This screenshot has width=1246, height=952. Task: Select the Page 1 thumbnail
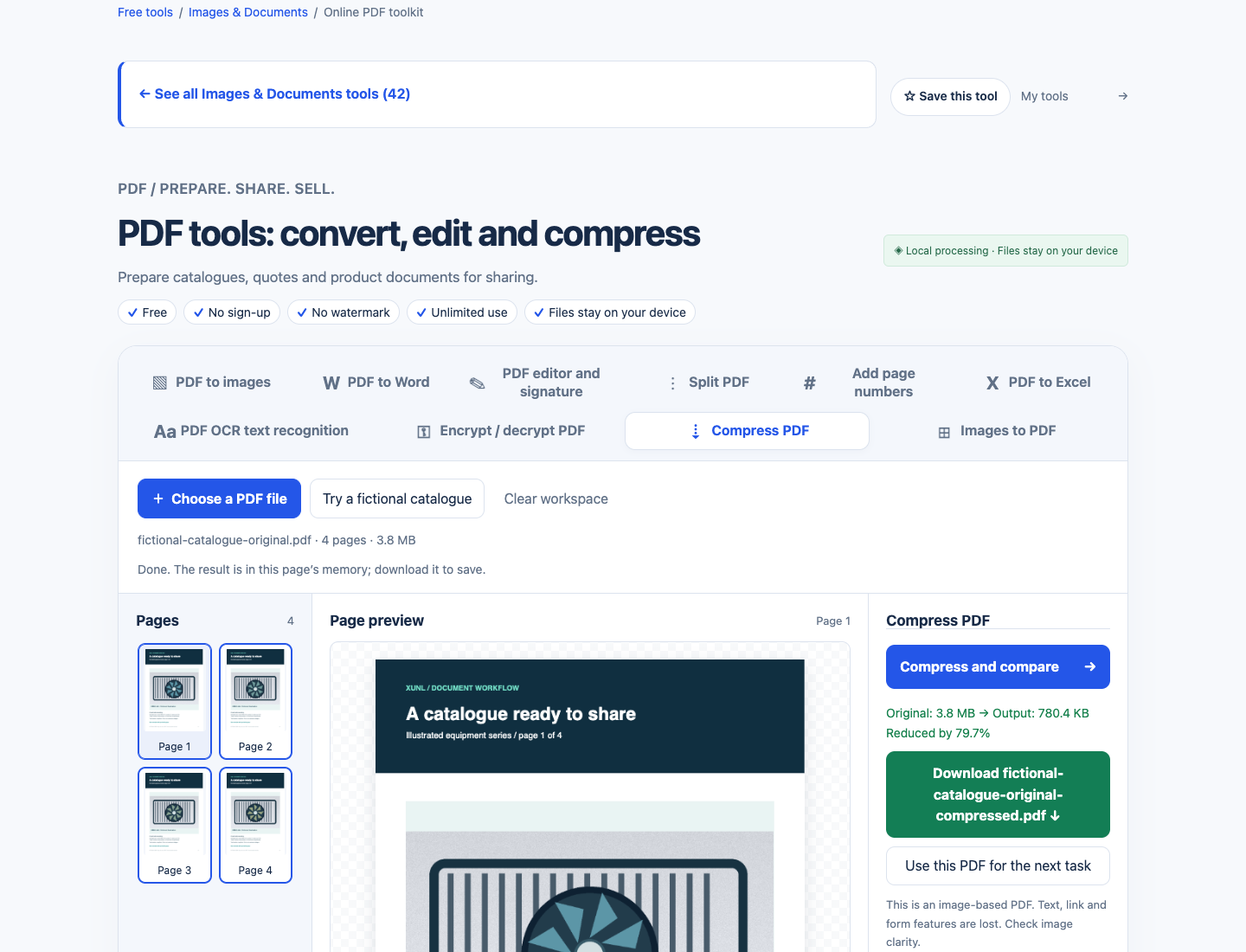click(x=175, y=701)
